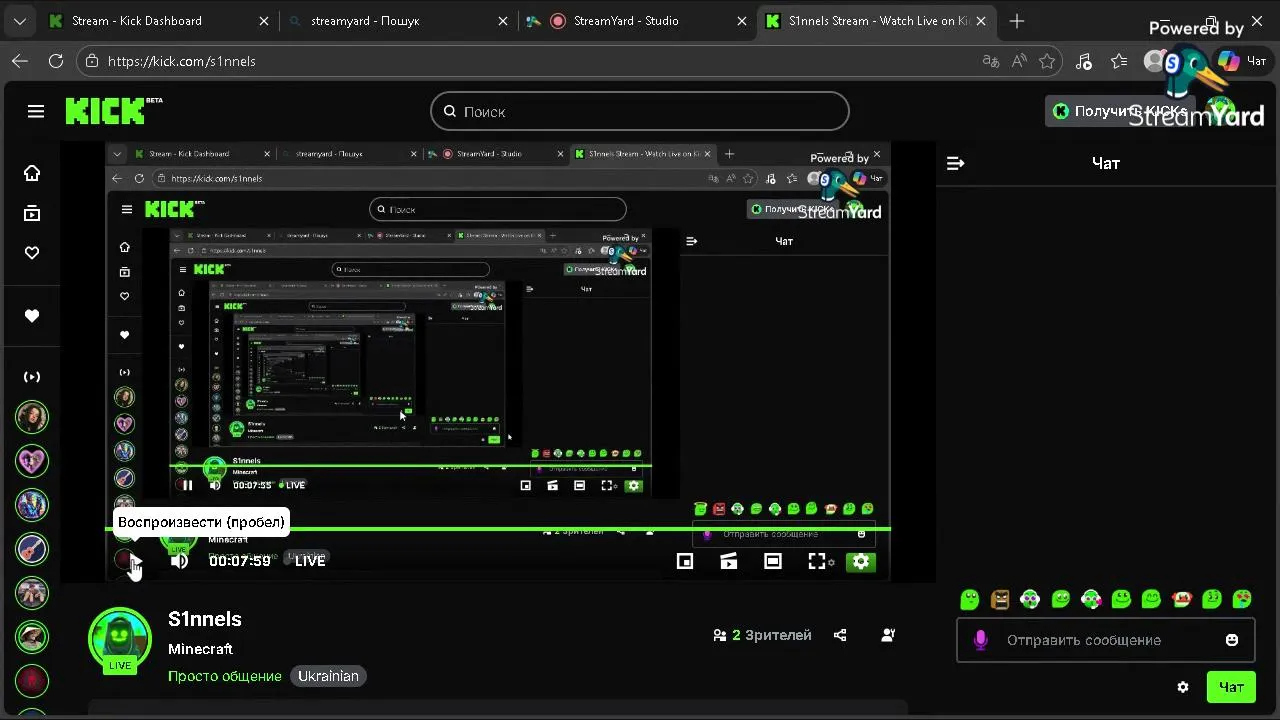Open sidebar channel with dark-haired woman avatar
The width and height of the screenshot is (1280, 720).
pyautogui.click(x=32, y=417)
